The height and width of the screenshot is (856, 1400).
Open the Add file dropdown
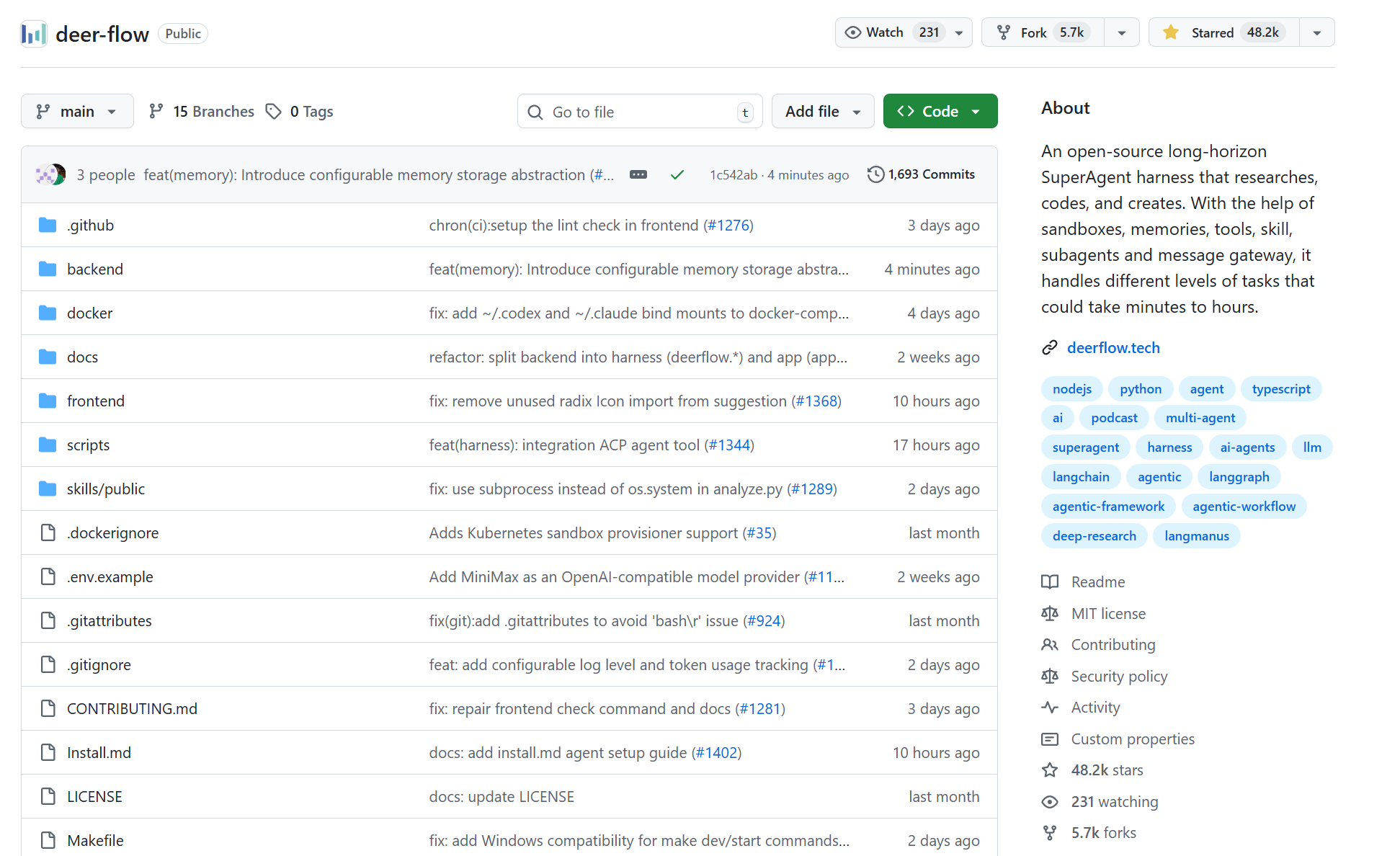(822, 112)
